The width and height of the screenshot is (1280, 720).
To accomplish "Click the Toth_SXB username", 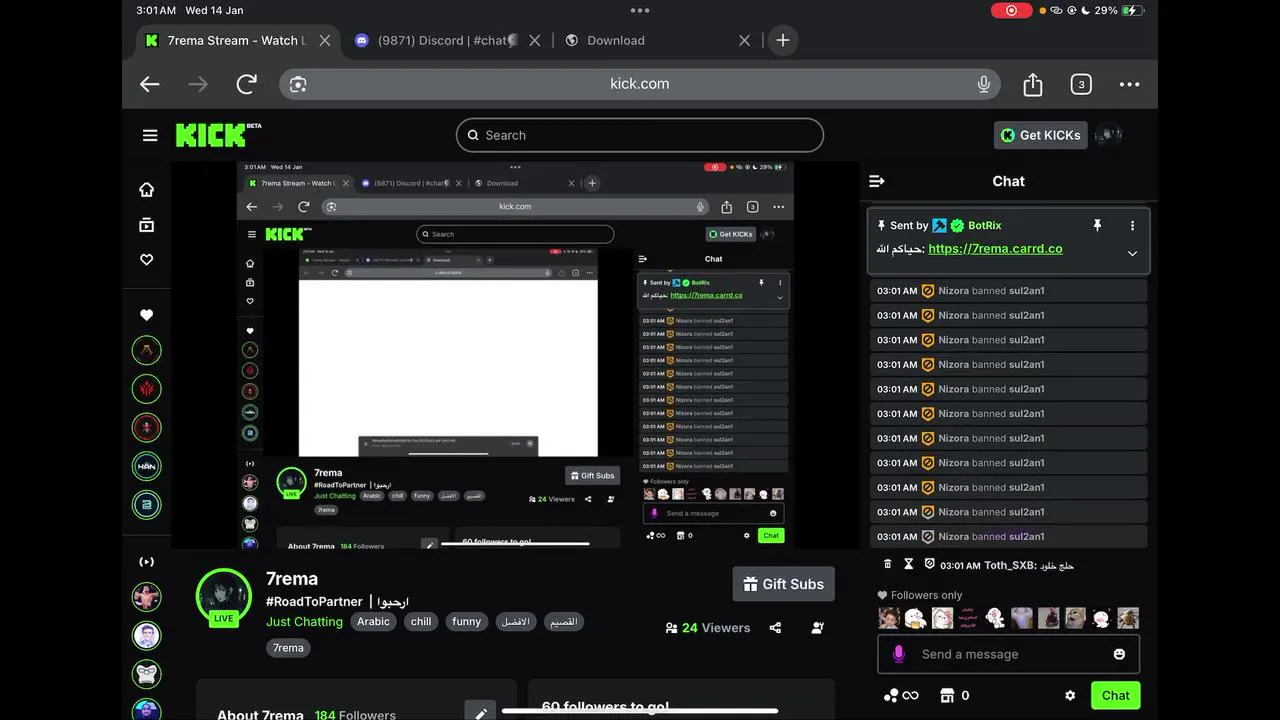I will [x=1007, y=565].
